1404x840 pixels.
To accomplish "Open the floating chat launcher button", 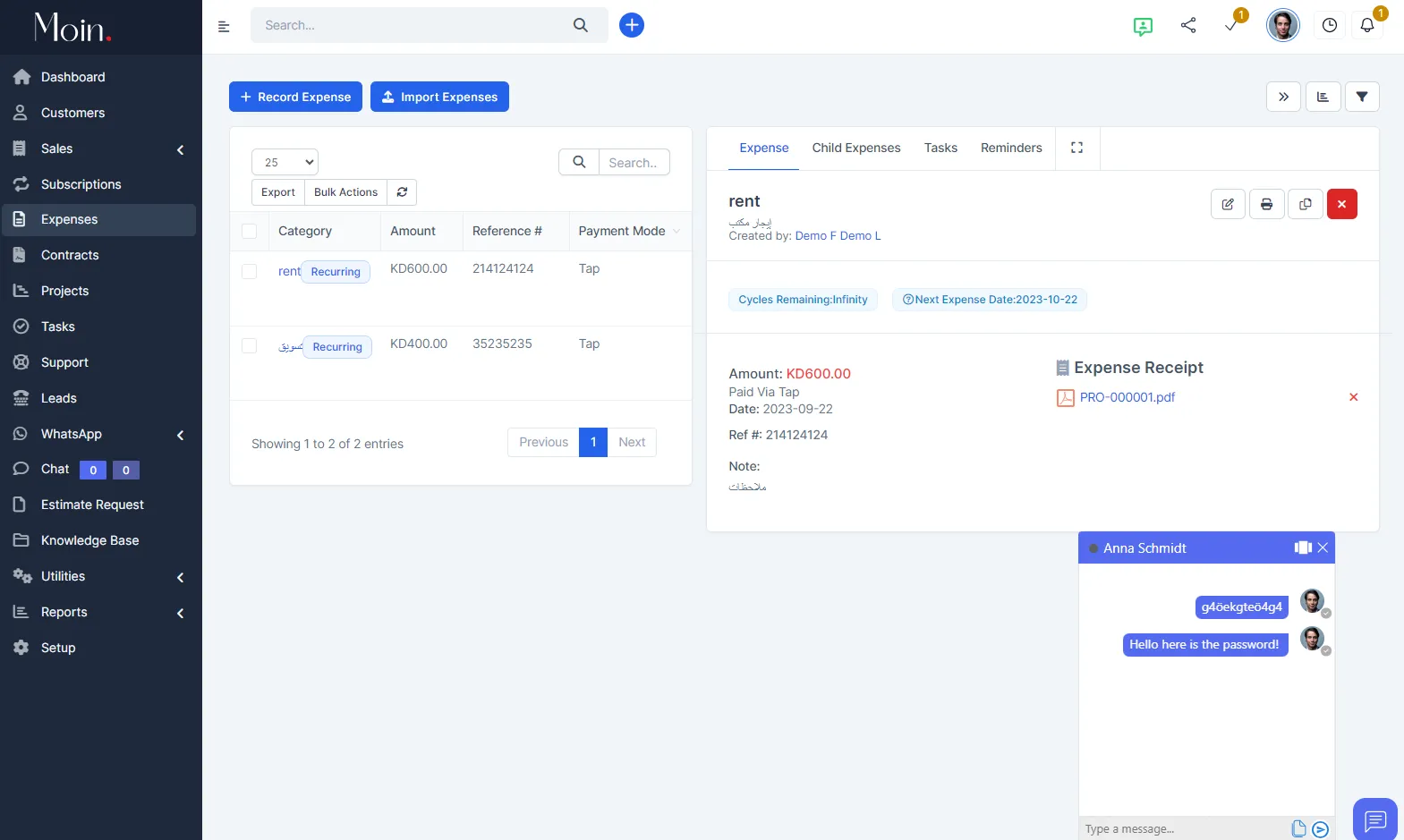I will [1375, 819].
